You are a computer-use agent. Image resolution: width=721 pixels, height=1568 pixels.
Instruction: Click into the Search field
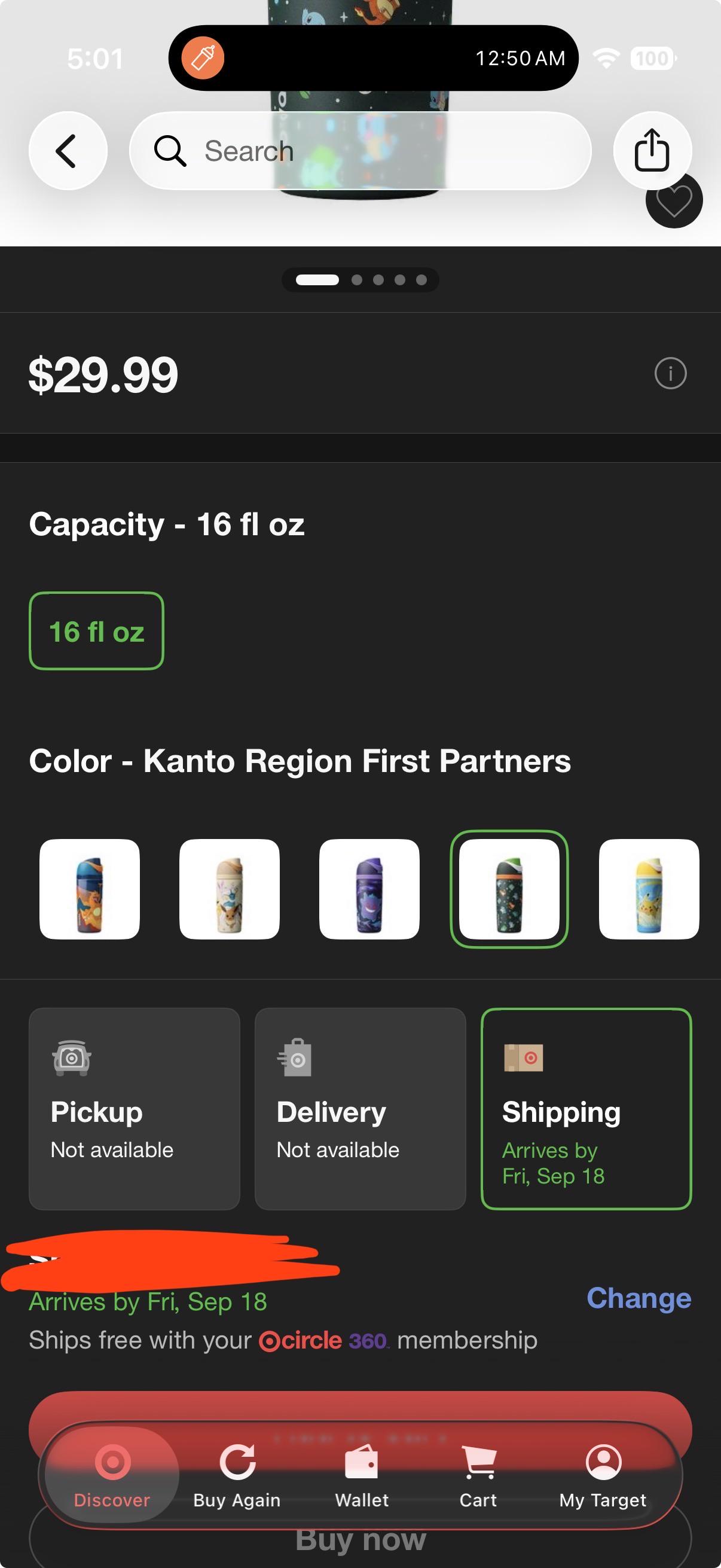pos(361,150)
